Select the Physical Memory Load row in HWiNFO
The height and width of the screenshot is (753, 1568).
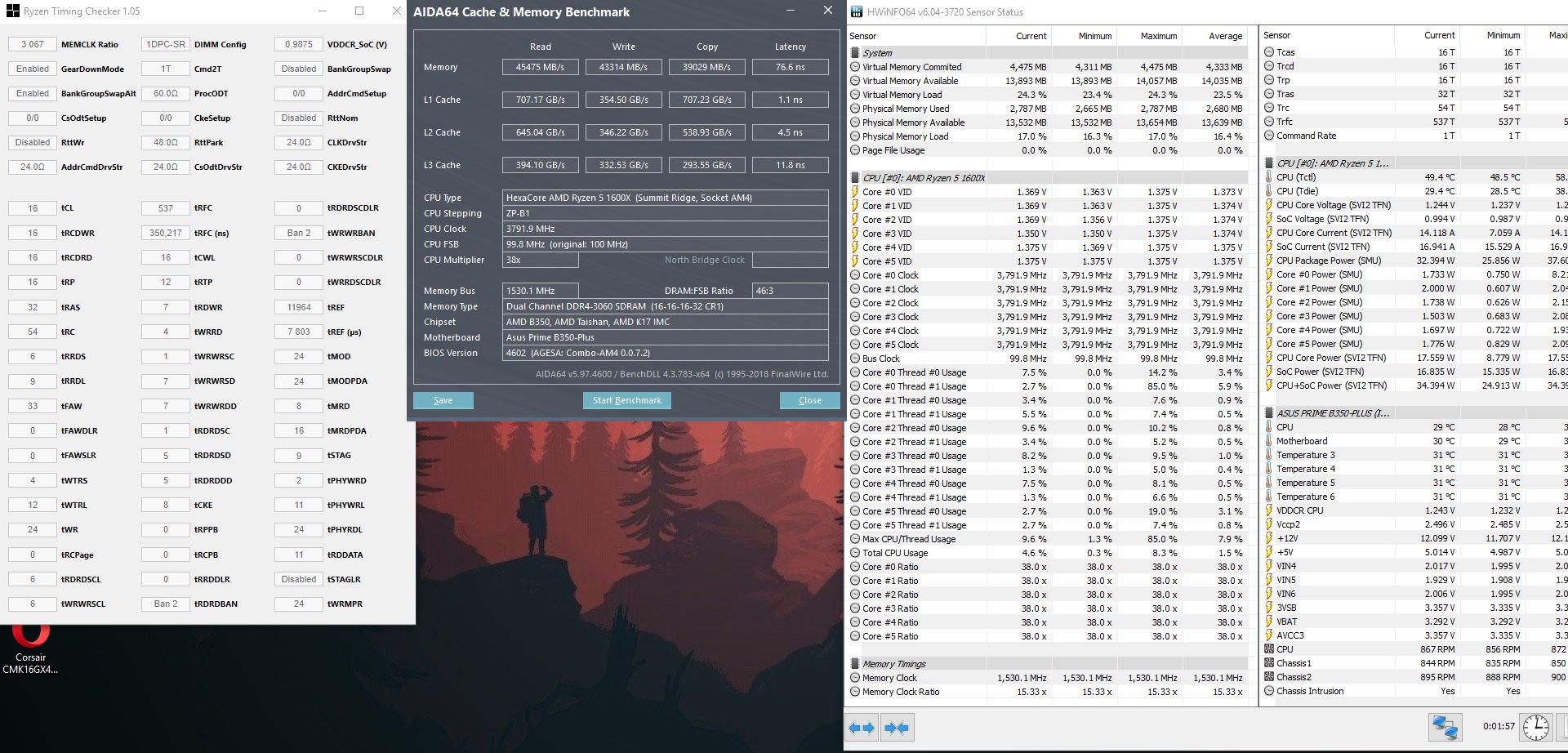tap(1047, 136)
